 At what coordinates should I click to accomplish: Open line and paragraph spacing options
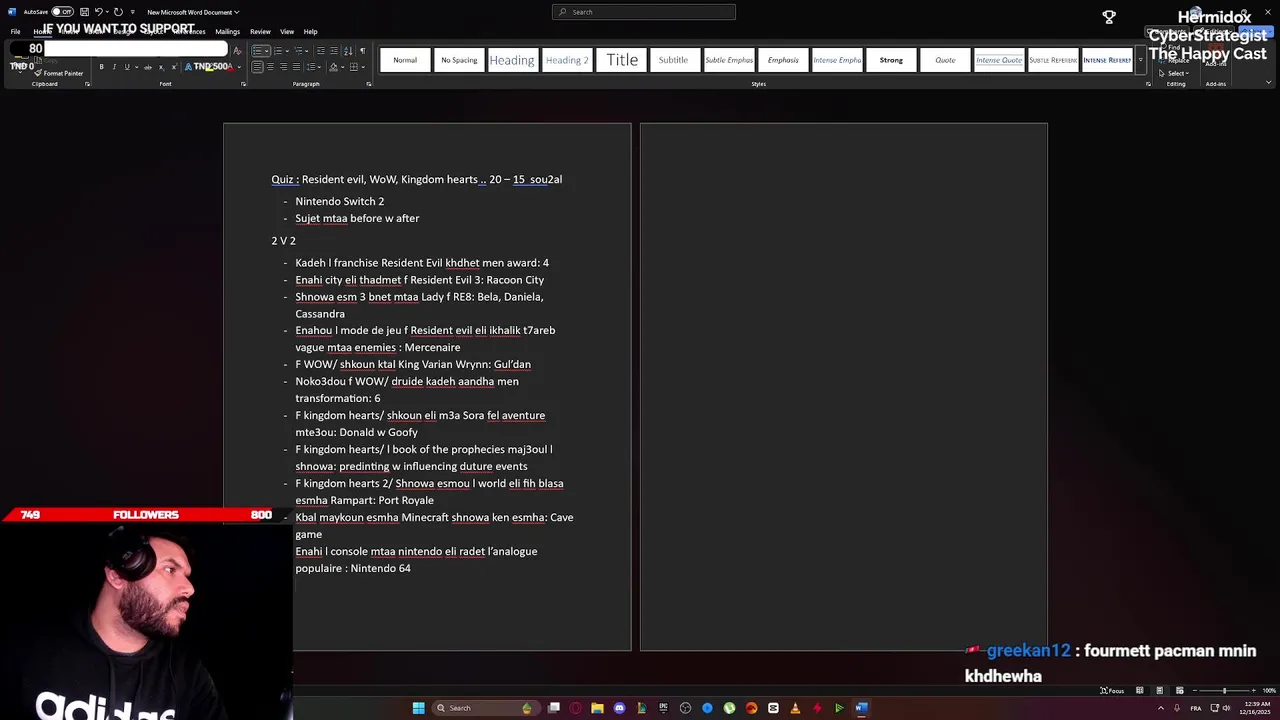click(313, 67)
